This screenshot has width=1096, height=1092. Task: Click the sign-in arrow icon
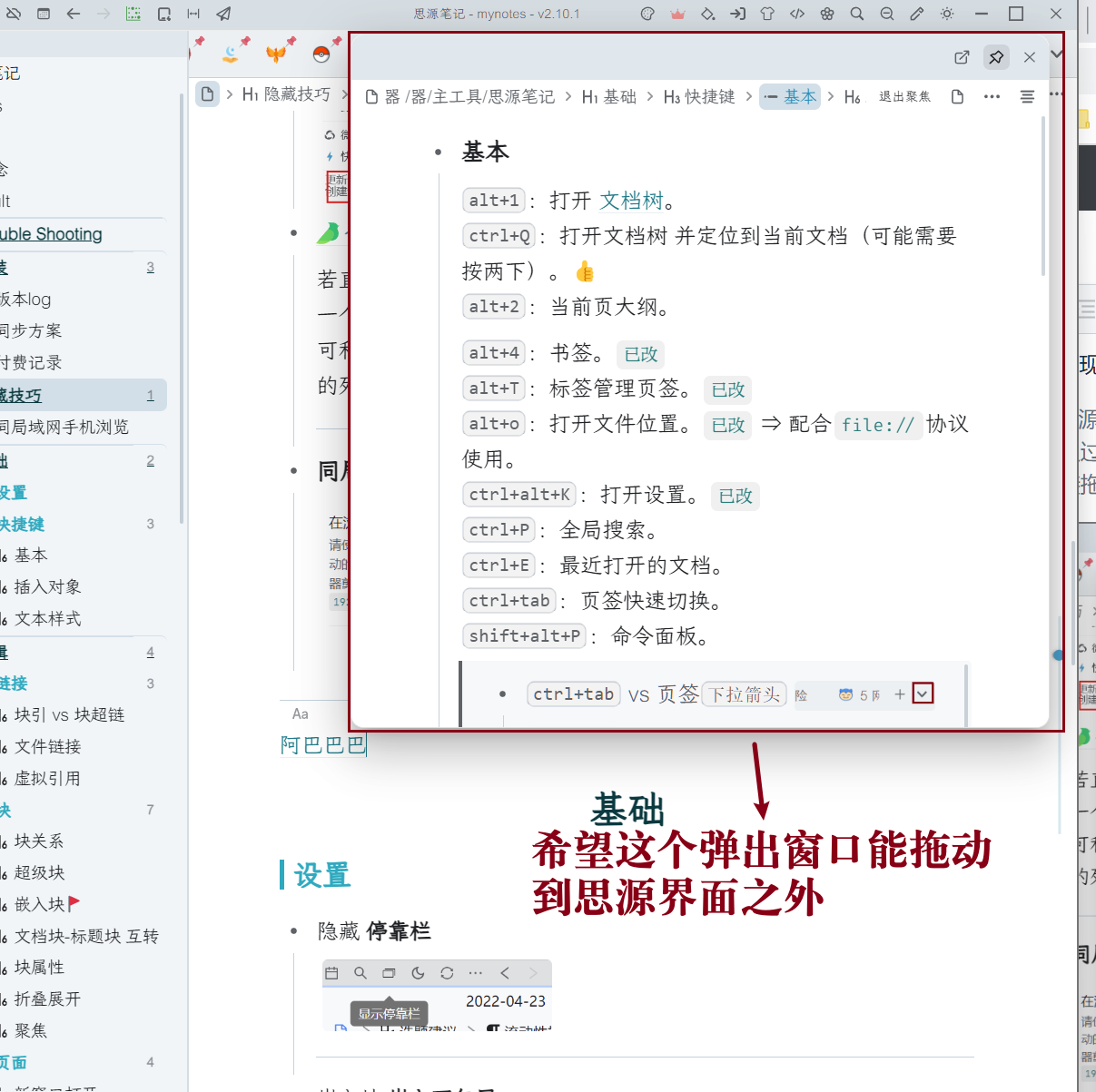pyautogui.click(x=737, y=14)
